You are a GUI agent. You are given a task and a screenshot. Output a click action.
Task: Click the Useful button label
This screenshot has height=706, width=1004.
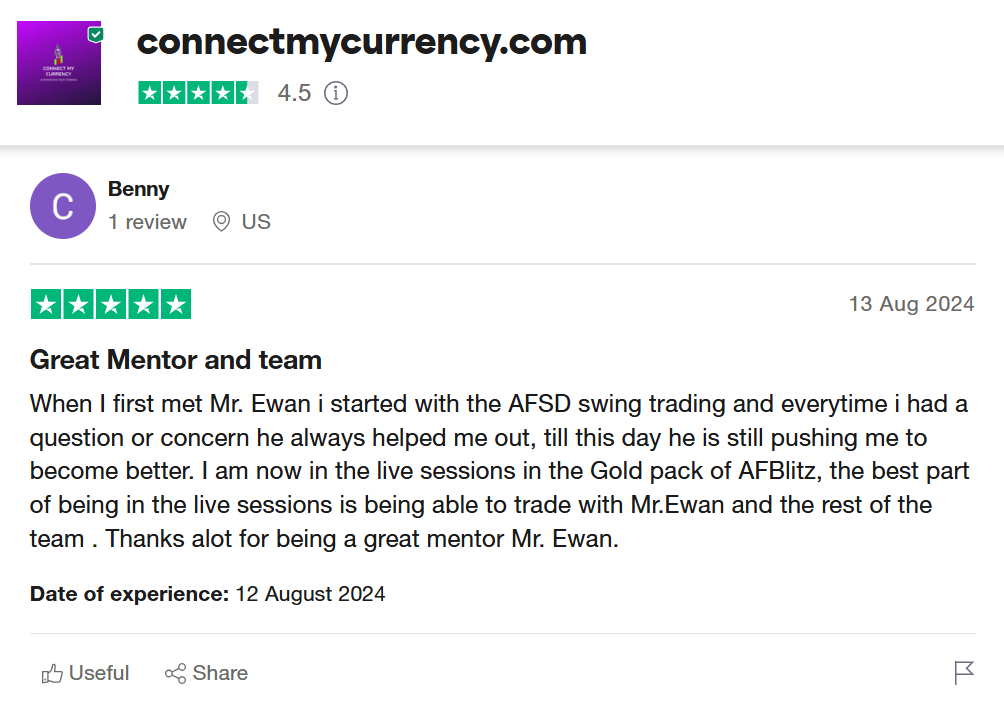(x=99, y=673)
